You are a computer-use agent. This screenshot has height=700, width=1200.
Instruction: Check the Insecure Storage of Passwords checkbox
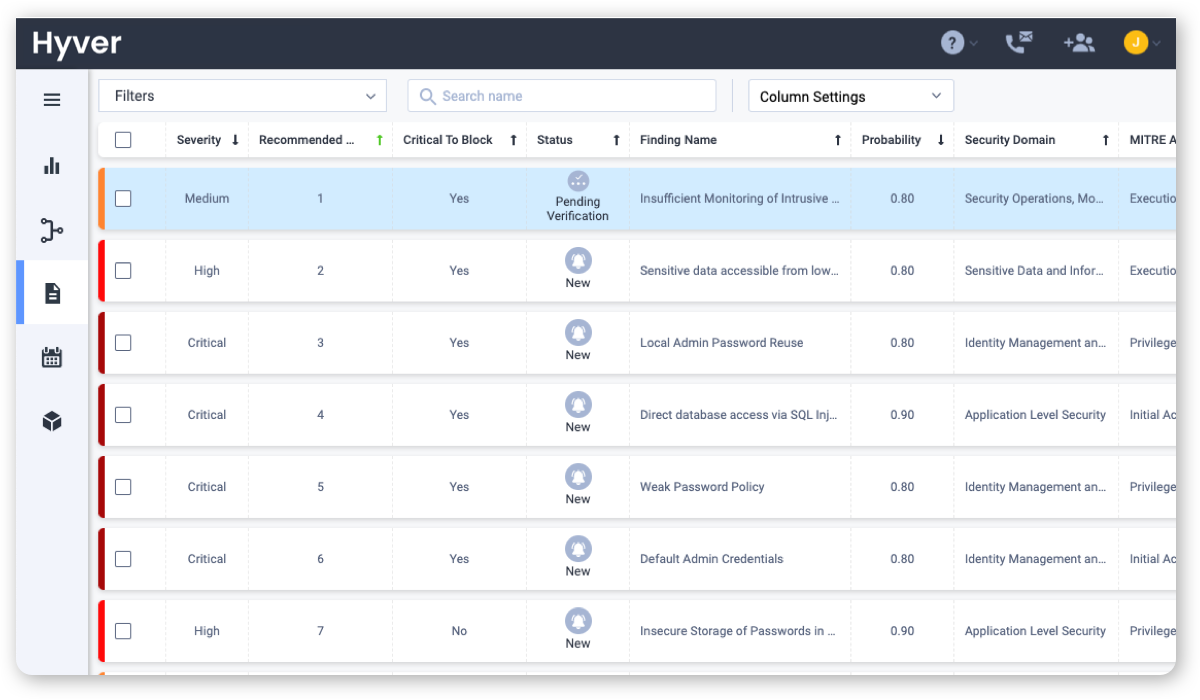pyautogui.click(x=123, y=631)
